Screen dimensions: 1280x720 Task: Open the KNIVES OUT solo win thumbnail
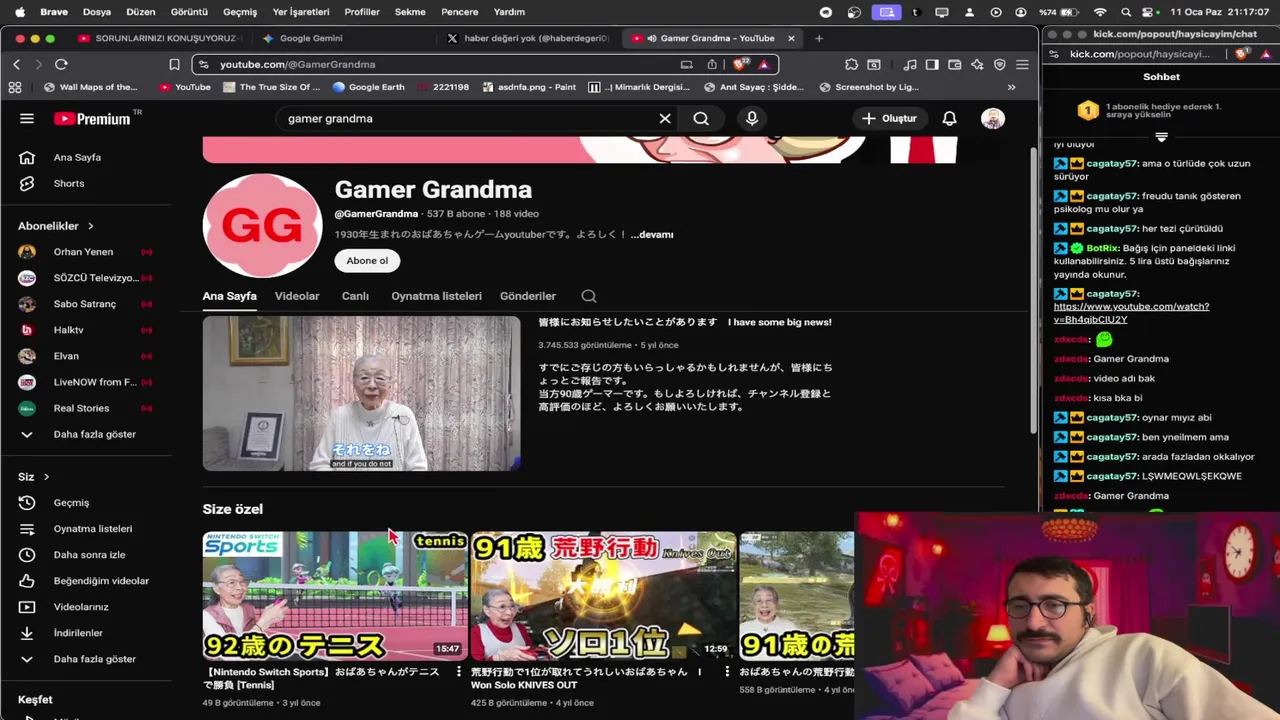click(603, 596)
